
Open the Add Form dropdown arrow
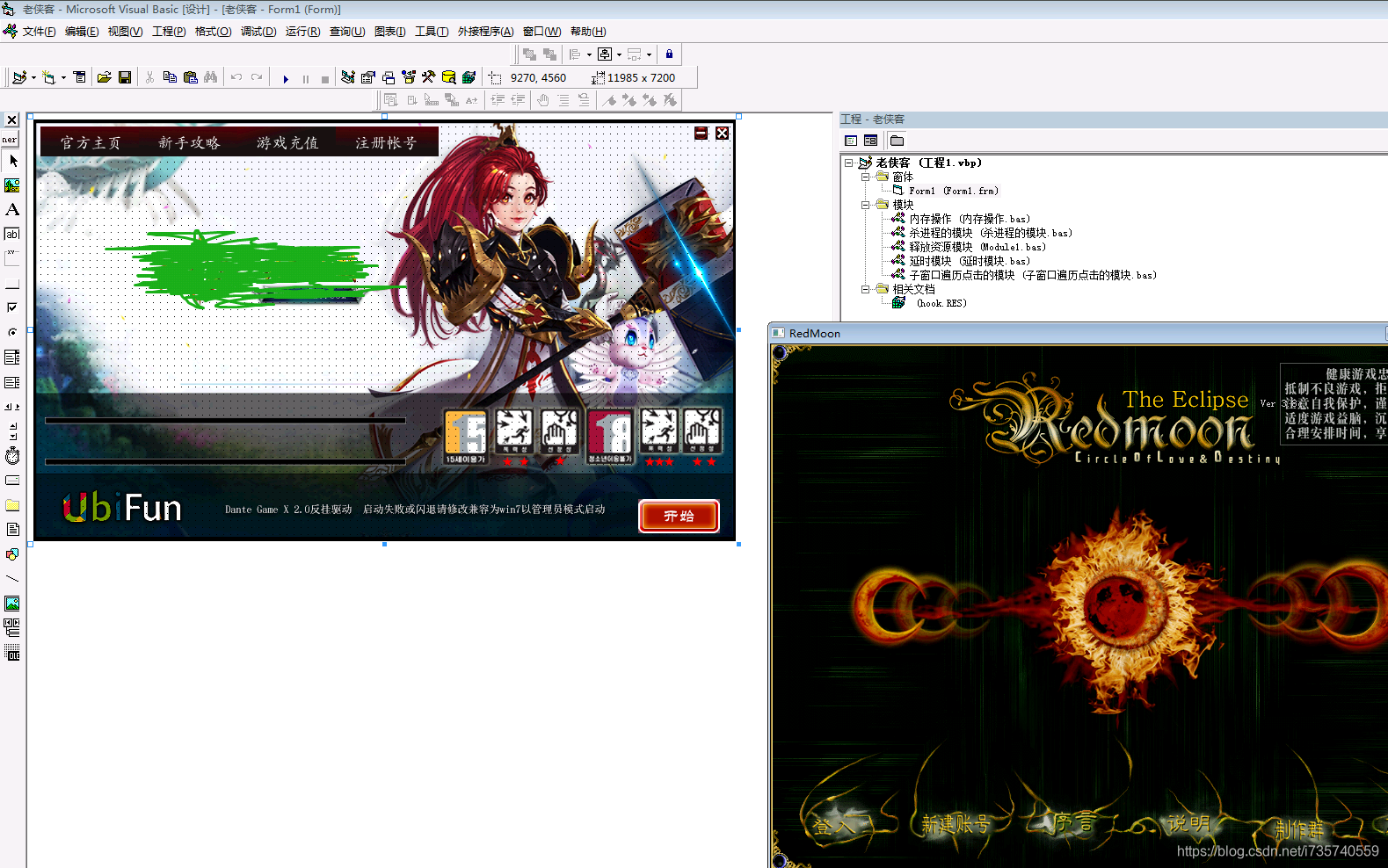[63, 77]
